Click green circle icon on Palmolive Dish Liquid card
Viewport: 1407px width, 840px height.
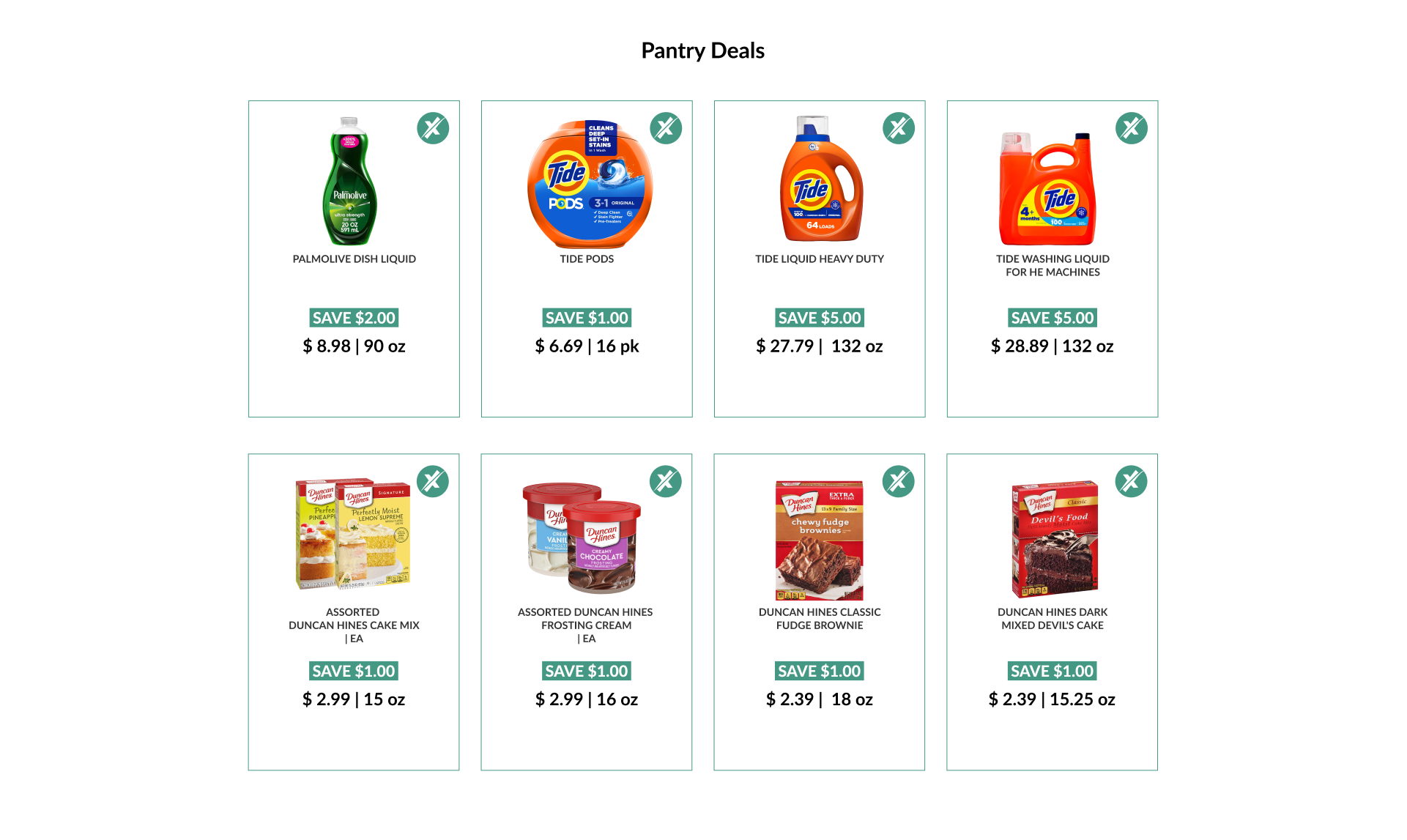coord(433,128)
